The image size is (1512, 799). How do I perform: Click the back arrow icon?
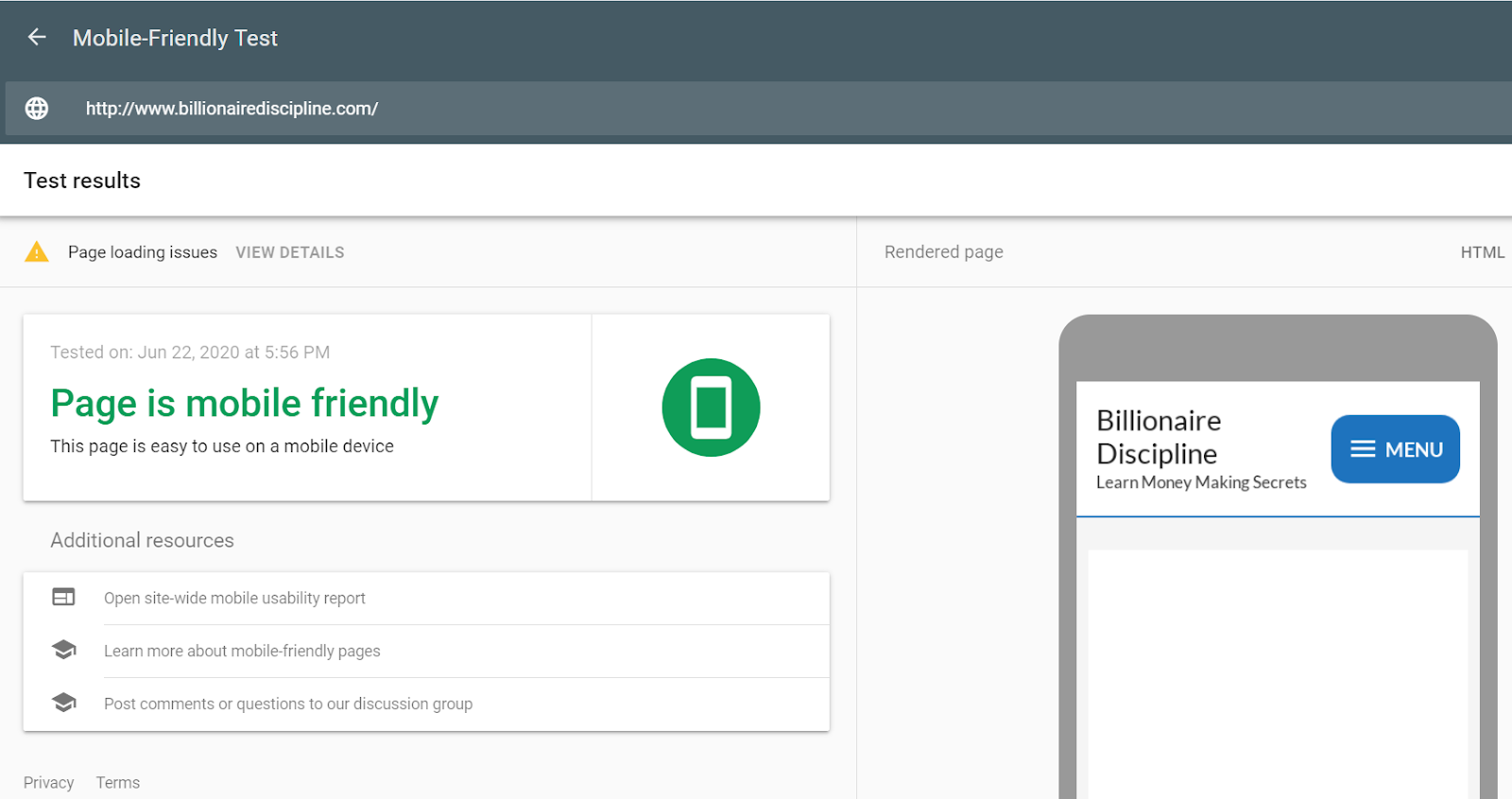point(37,37)
